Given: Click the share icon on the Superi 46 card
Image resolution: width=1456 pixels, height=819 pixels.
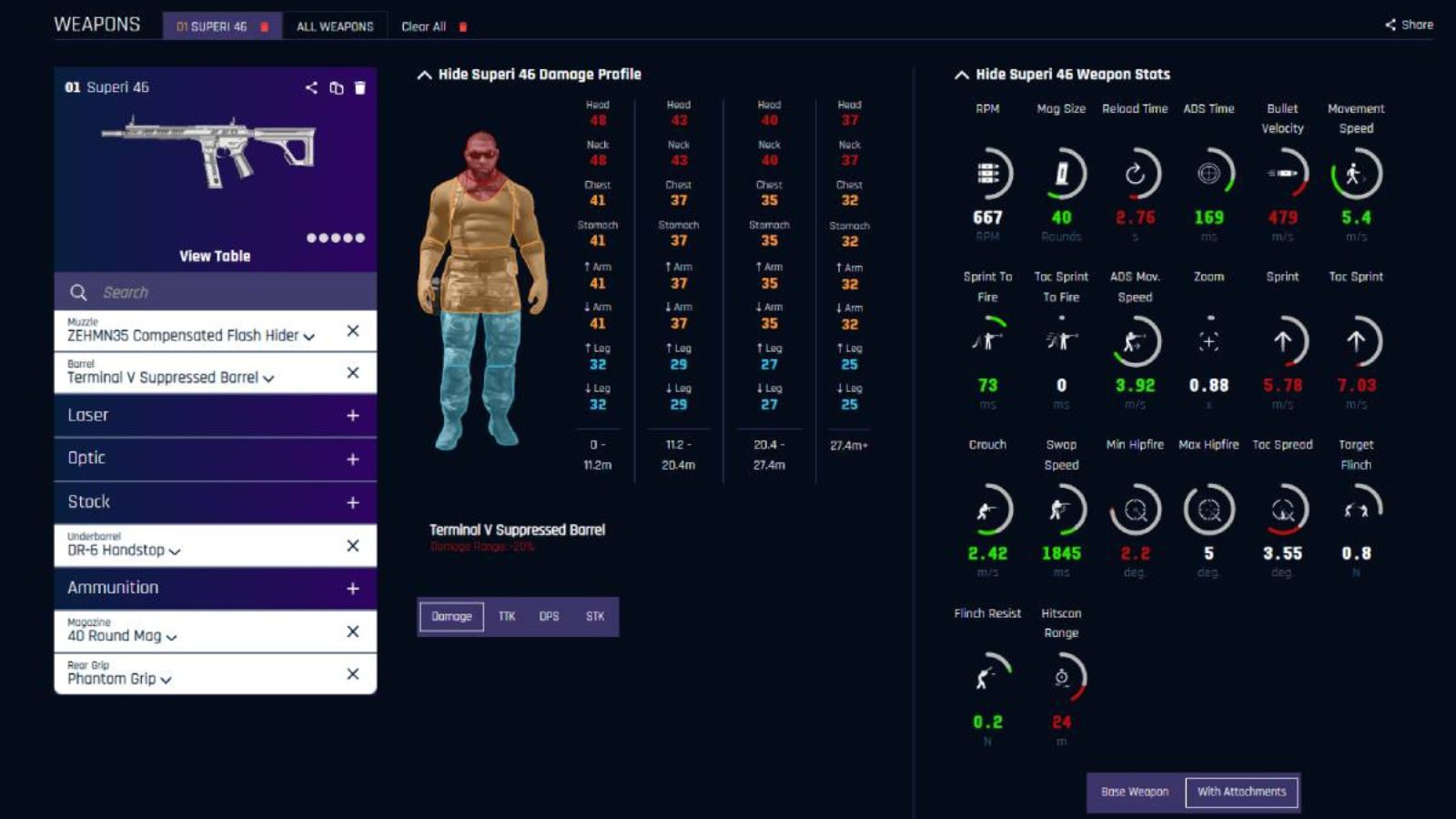Looking at the screenshot, I should [x=311, y=87].
